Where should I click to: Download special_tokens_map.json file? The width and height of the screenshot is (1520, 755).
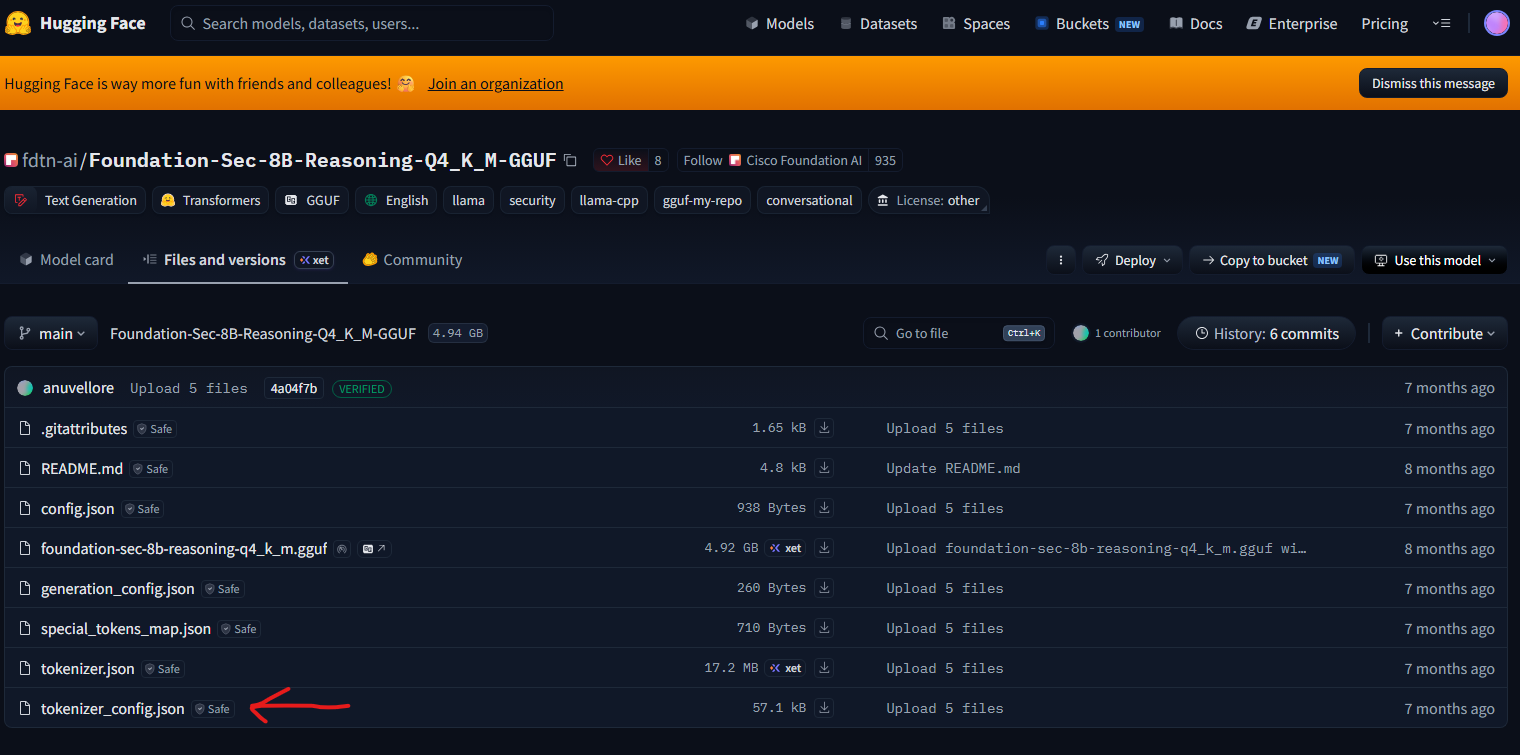click(824, 628)
